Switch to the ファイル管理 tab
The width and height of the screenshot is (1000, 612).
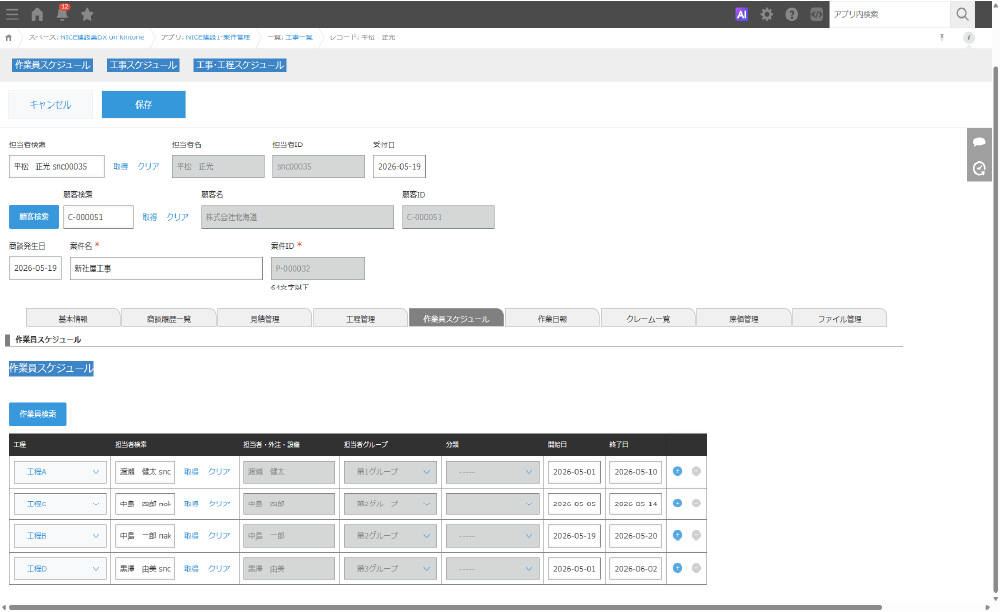tap(839, 318)
